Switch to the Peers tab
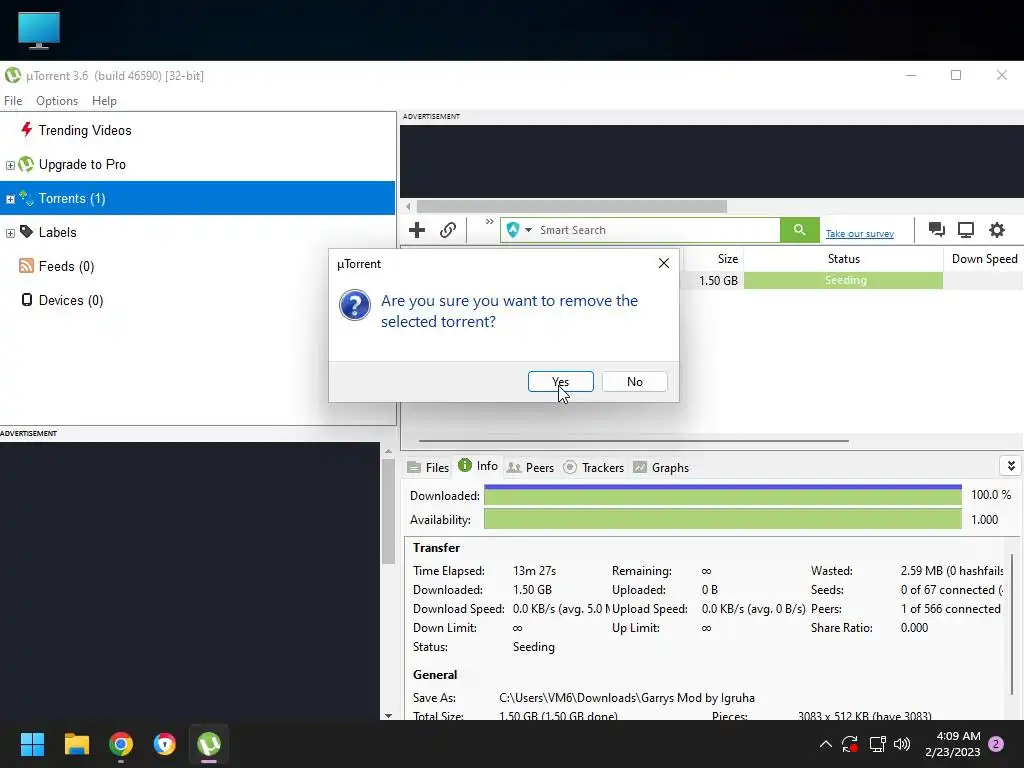Viewport: 1024px width, 768px height. click(530, 468)
